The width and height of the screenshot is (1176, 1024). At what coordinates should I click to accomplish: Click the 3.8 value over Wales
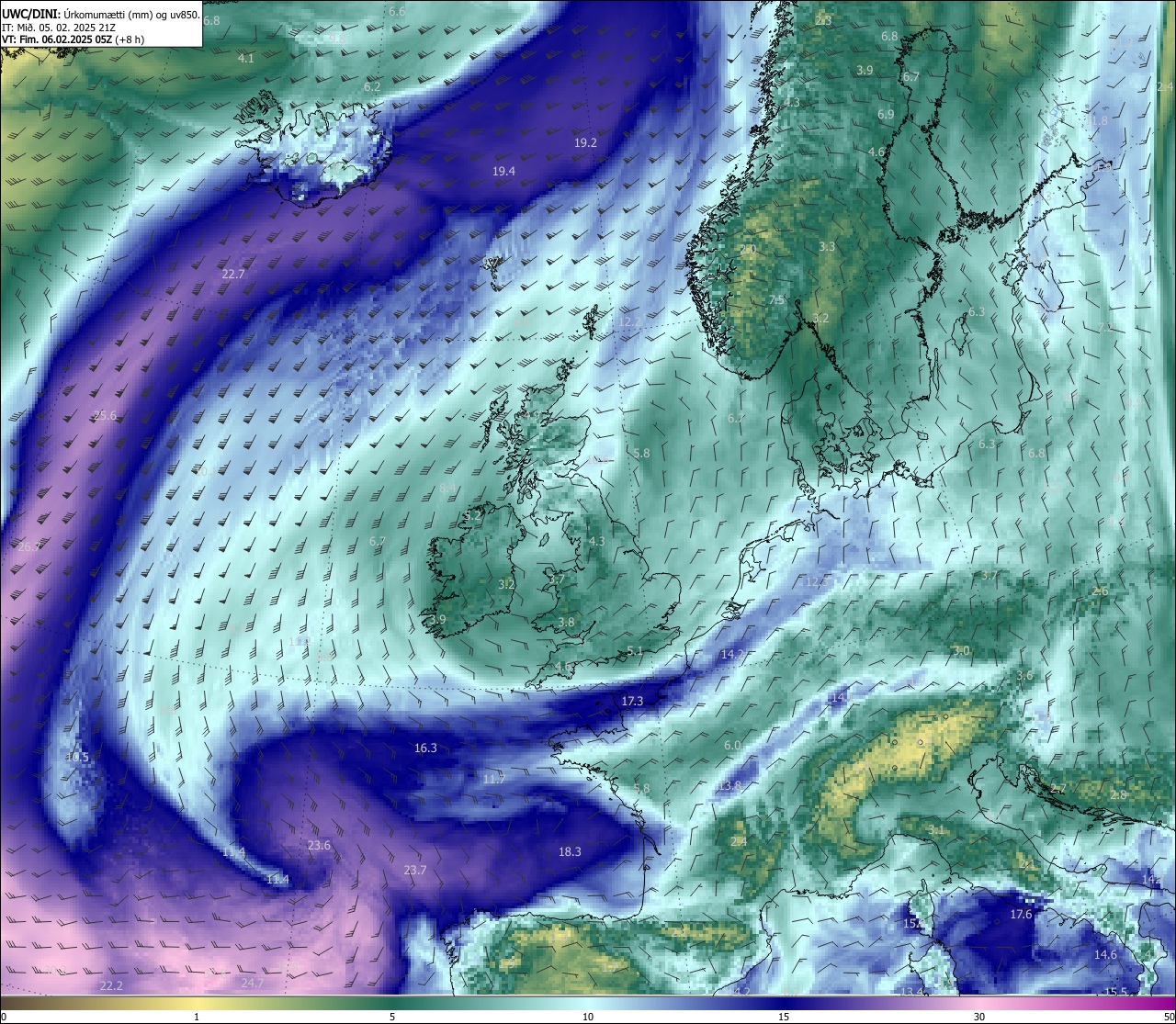click(x=566, y=622)
